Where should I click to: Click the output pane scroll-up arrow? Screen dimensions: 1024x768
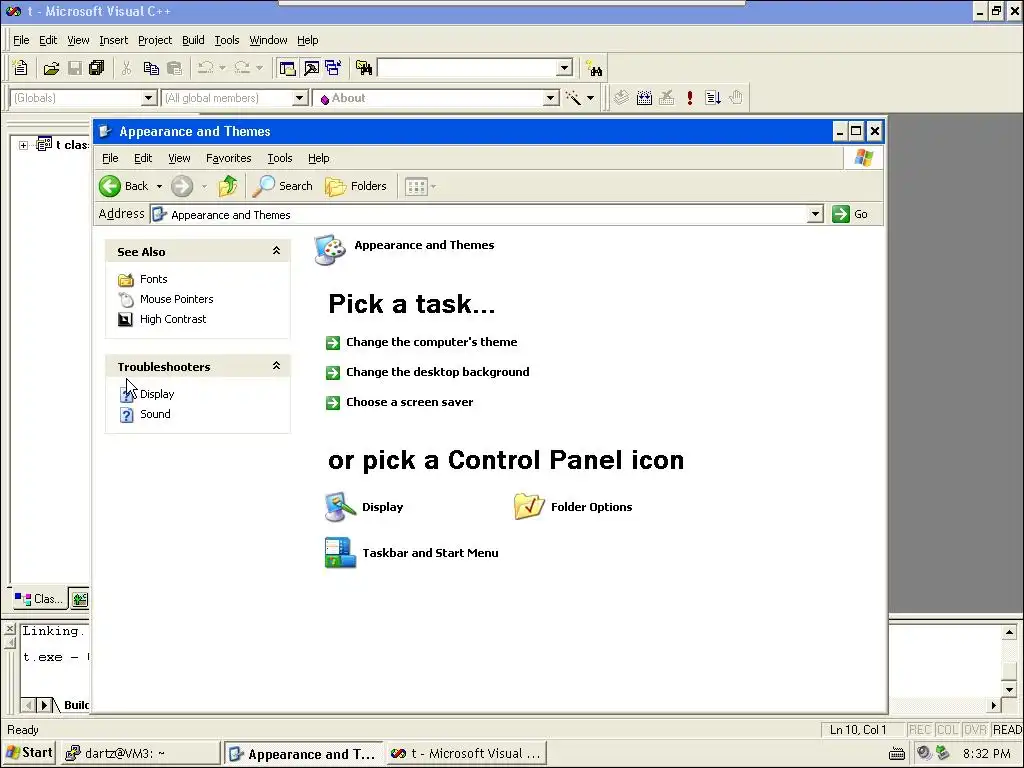click(x=1009, y=632)
